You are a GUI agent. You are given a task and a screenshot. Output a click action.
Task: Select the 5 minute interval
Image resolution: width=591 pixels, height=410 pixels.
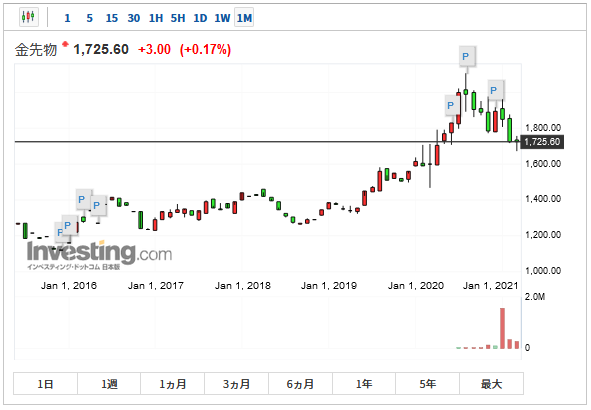tap(89, 18)
